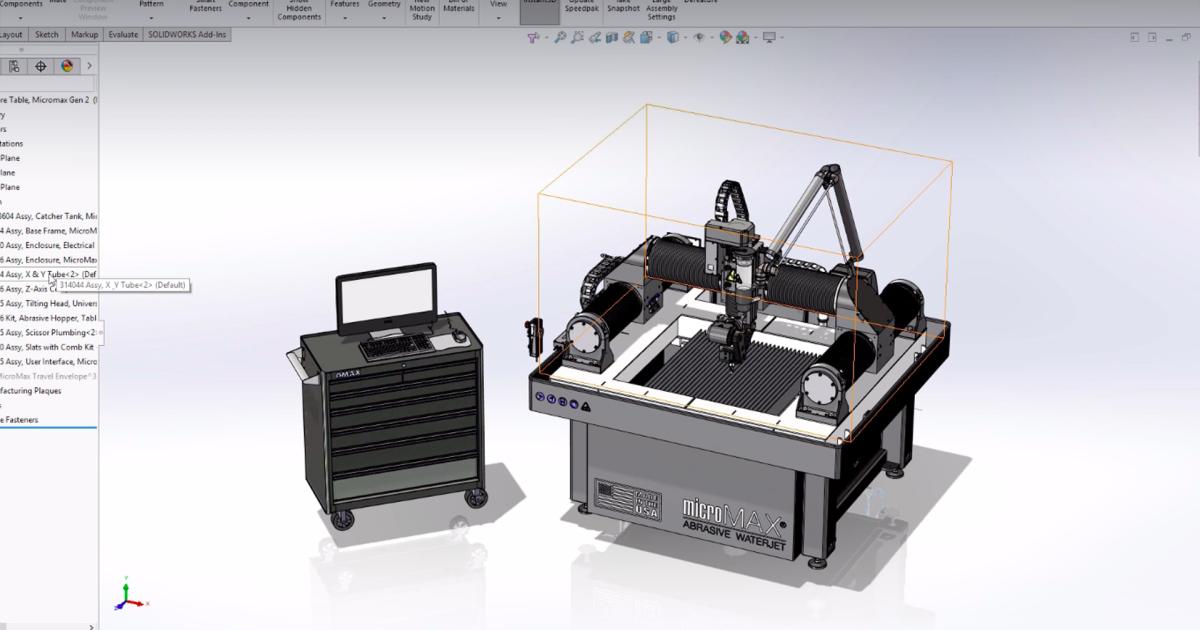
Task: Open the Pattern dropdown arrow
Action: coord(152,17)
